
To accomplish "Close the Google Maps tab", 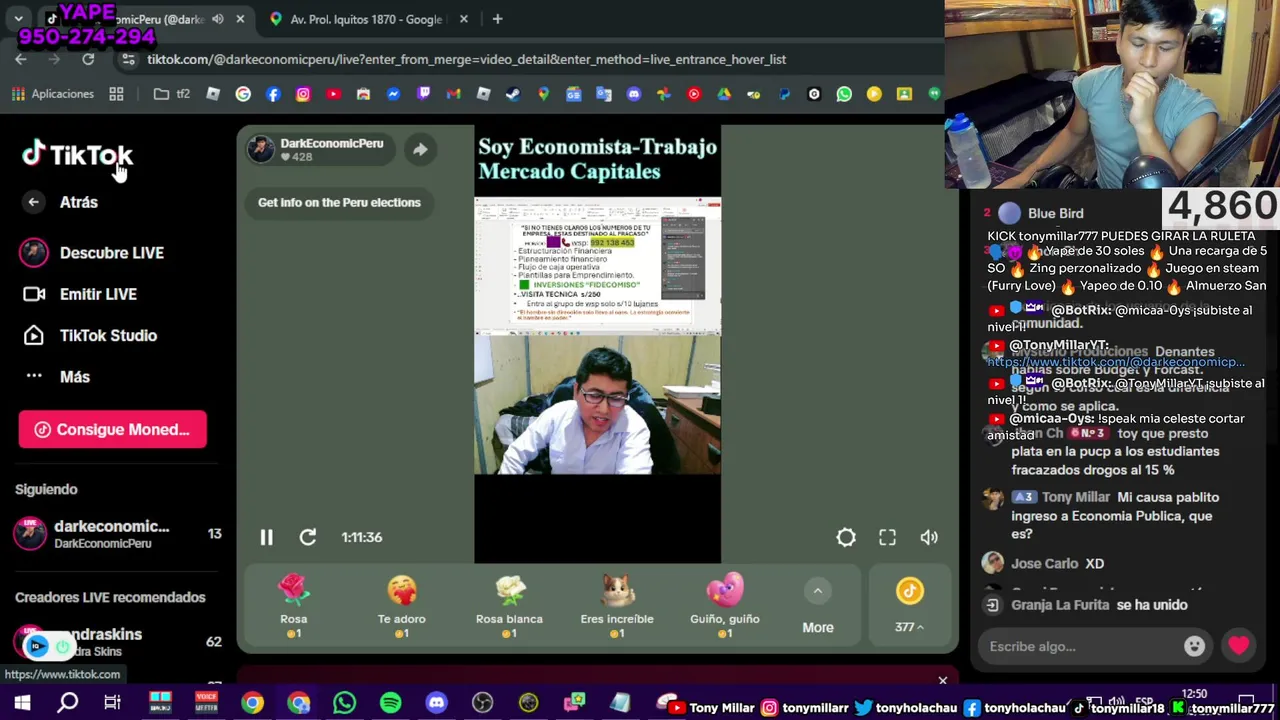I will 463,19.
